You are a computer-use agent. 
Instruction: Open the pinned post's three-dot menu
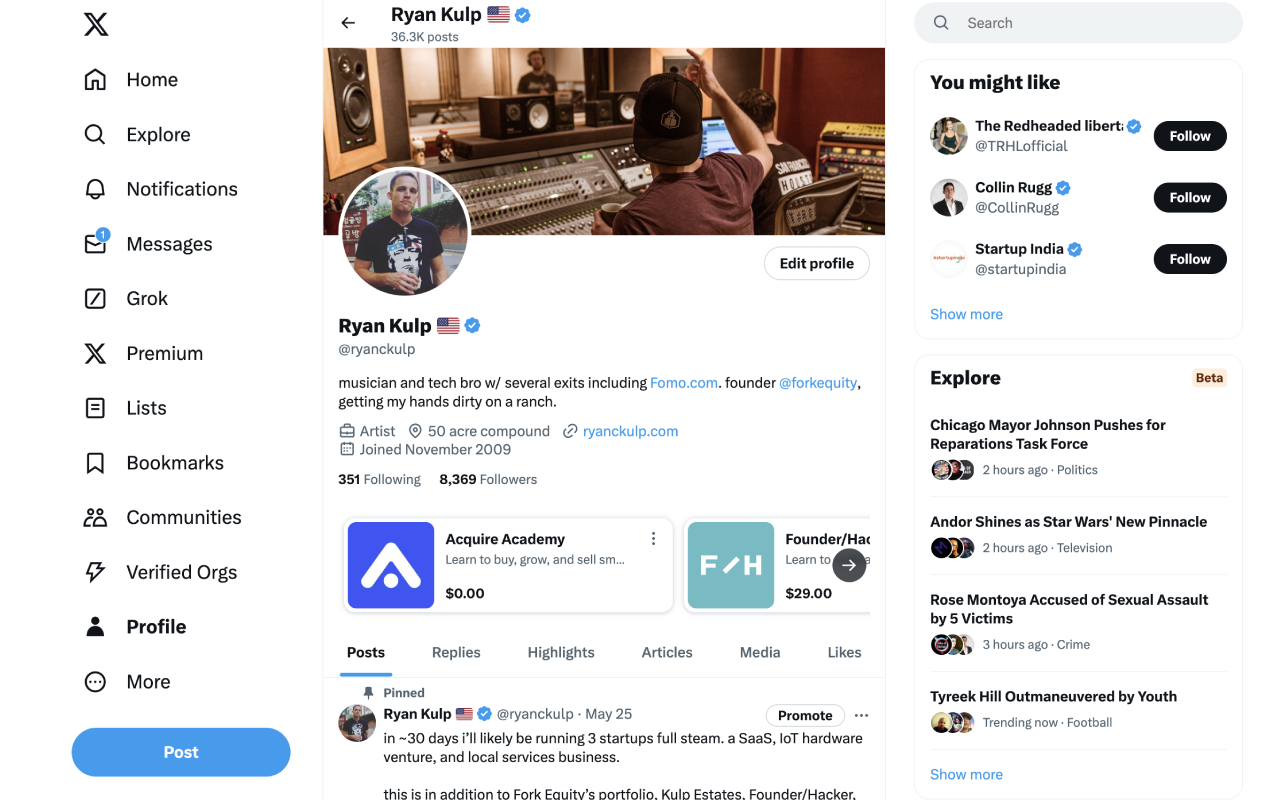[862, 715]
